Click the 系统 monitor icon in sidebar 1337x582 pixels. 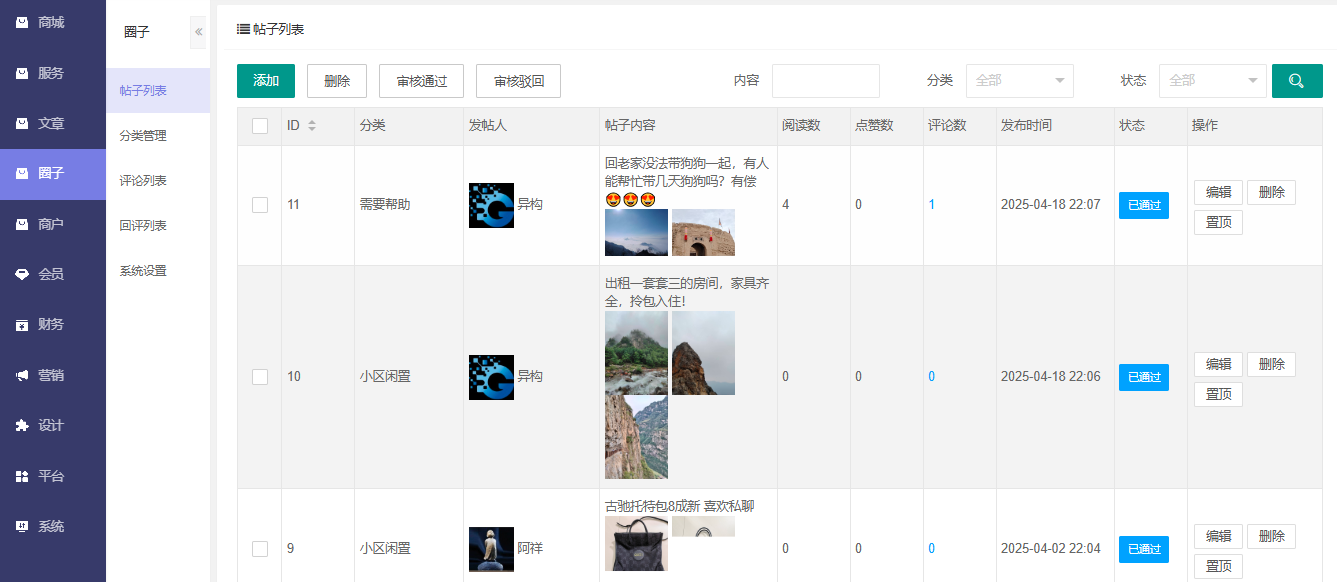click(x=22, y=526)
